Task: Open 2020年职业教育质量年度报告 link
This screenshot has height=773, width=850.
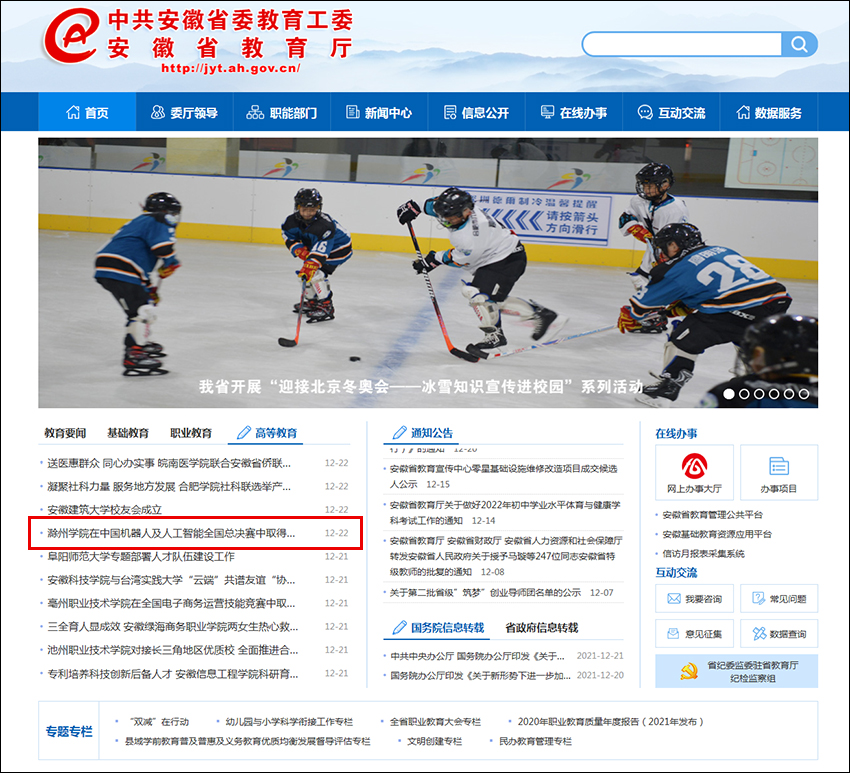Action: pyautogui.click(x=610, y=722)
